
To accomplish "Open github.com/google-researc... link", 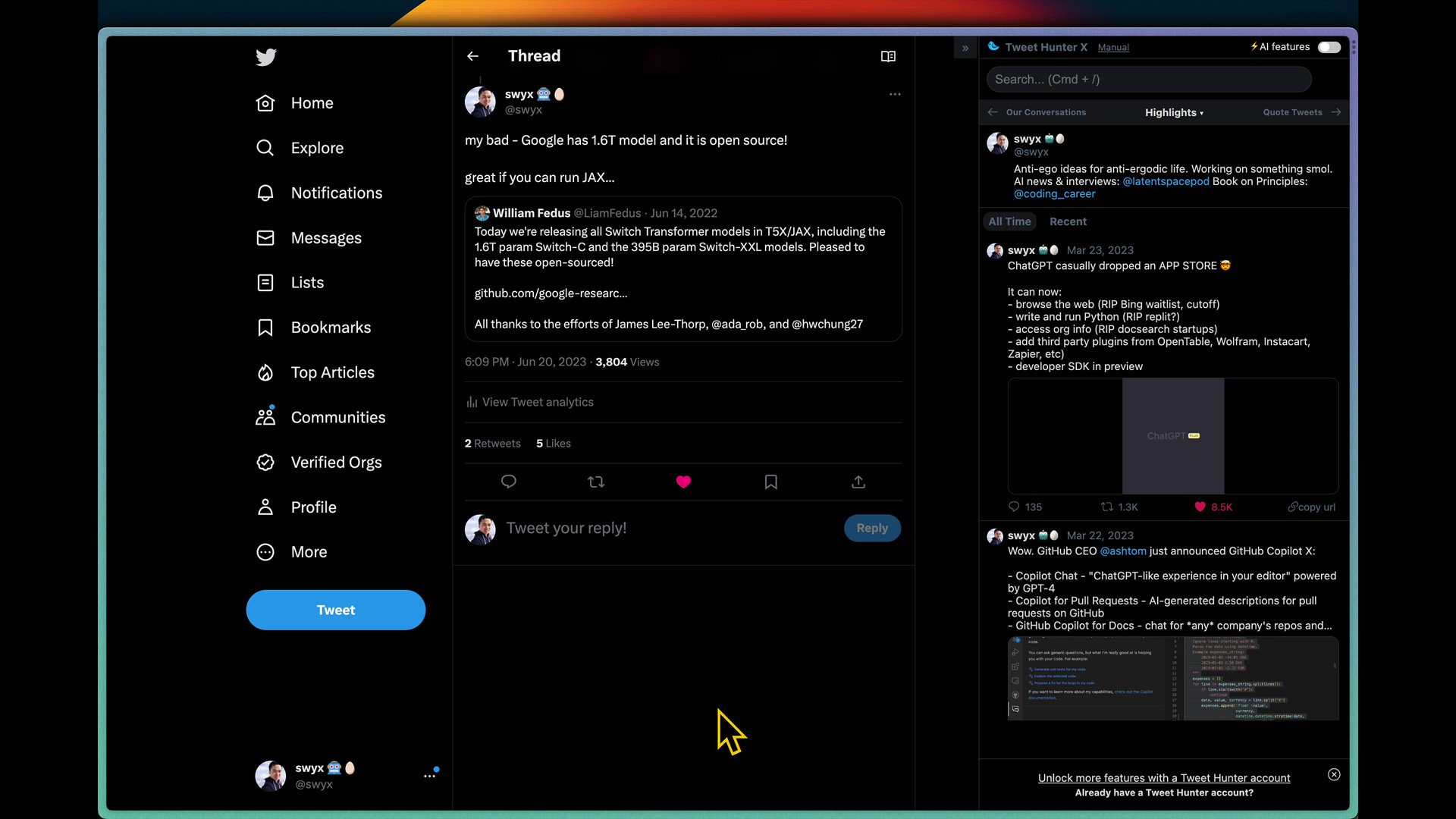I will pos(551,293).
